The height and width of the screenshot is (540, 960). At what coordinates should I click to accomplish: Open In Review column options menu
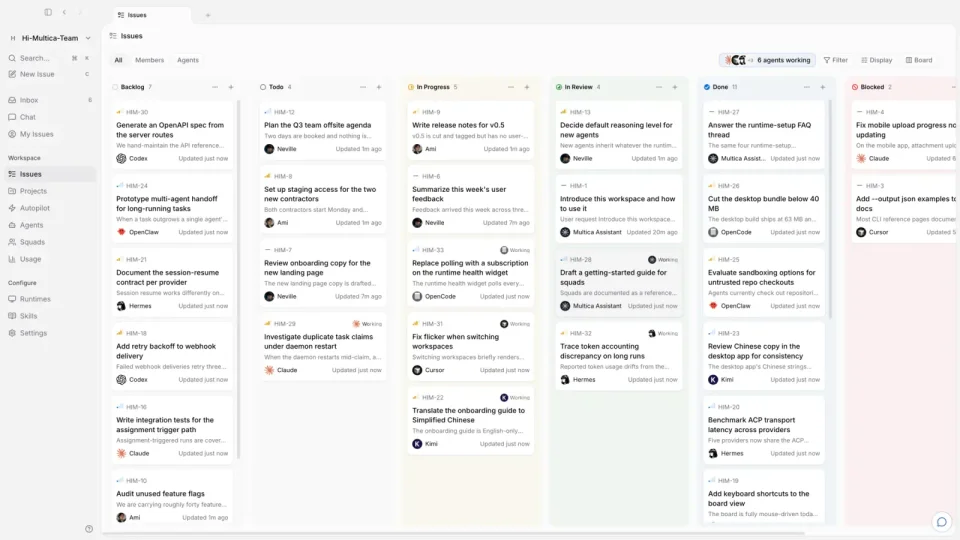coord(659,87)
